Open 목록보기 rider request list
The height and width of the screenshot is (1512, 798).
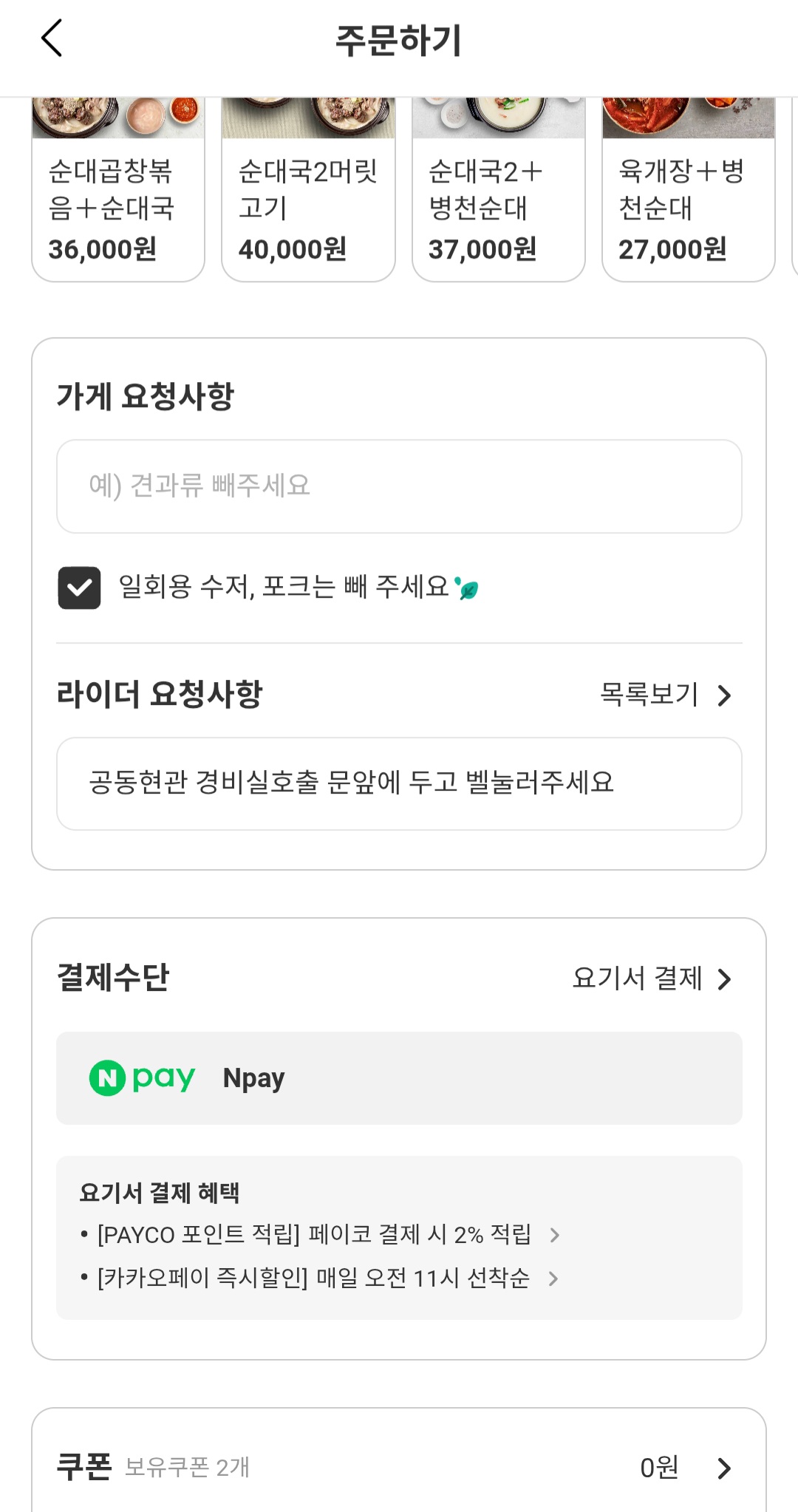coord(665,695)
